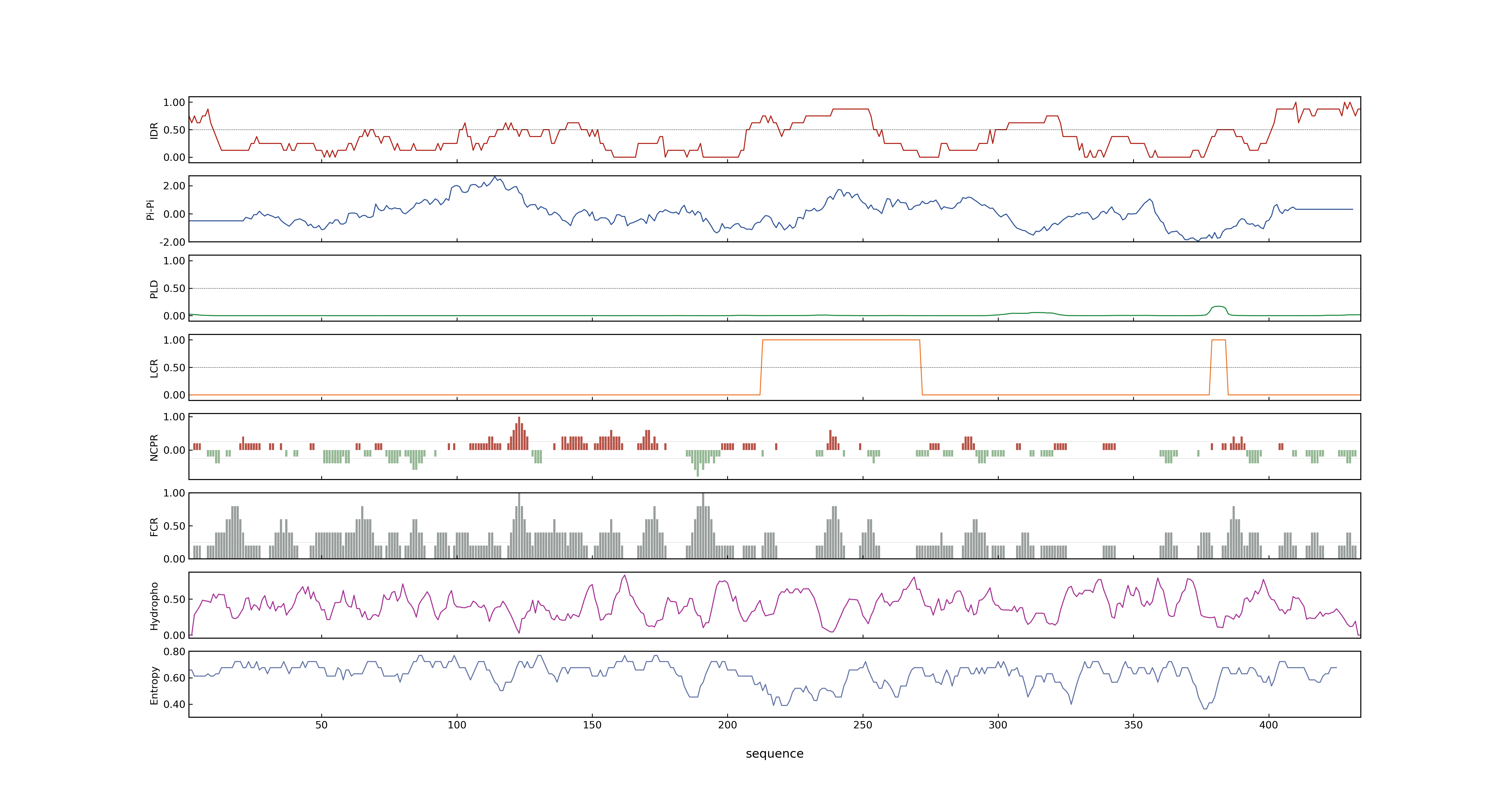This screenshot has width=1512, height=806.
Task: Click the 0.80 tick on Entropy axis
Action: click(174, 652)
